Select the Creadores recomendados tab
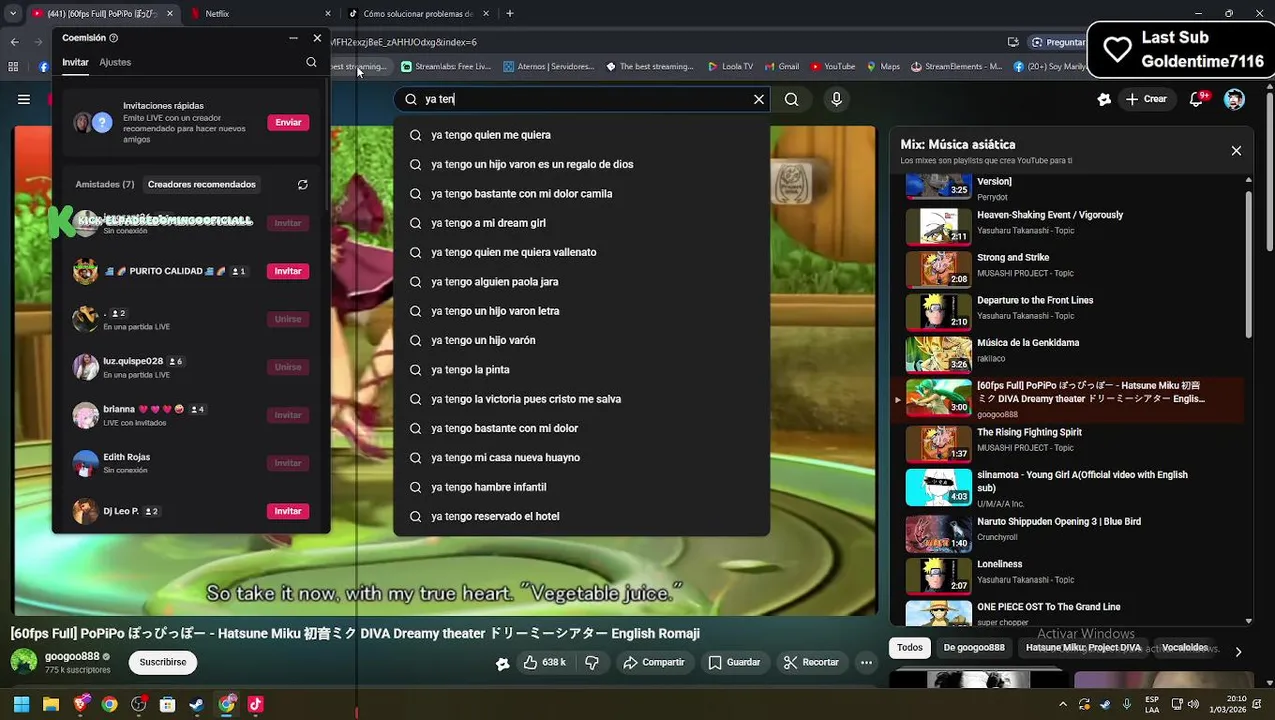 pos(202,184)
